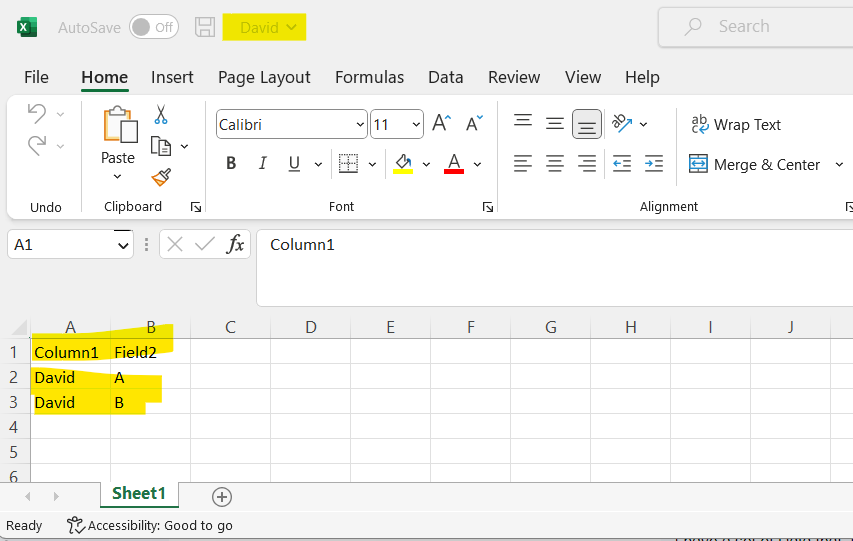Click the Format Painter brush icon
This screenshot has height=541, width=853.
(x=161, y=177)
